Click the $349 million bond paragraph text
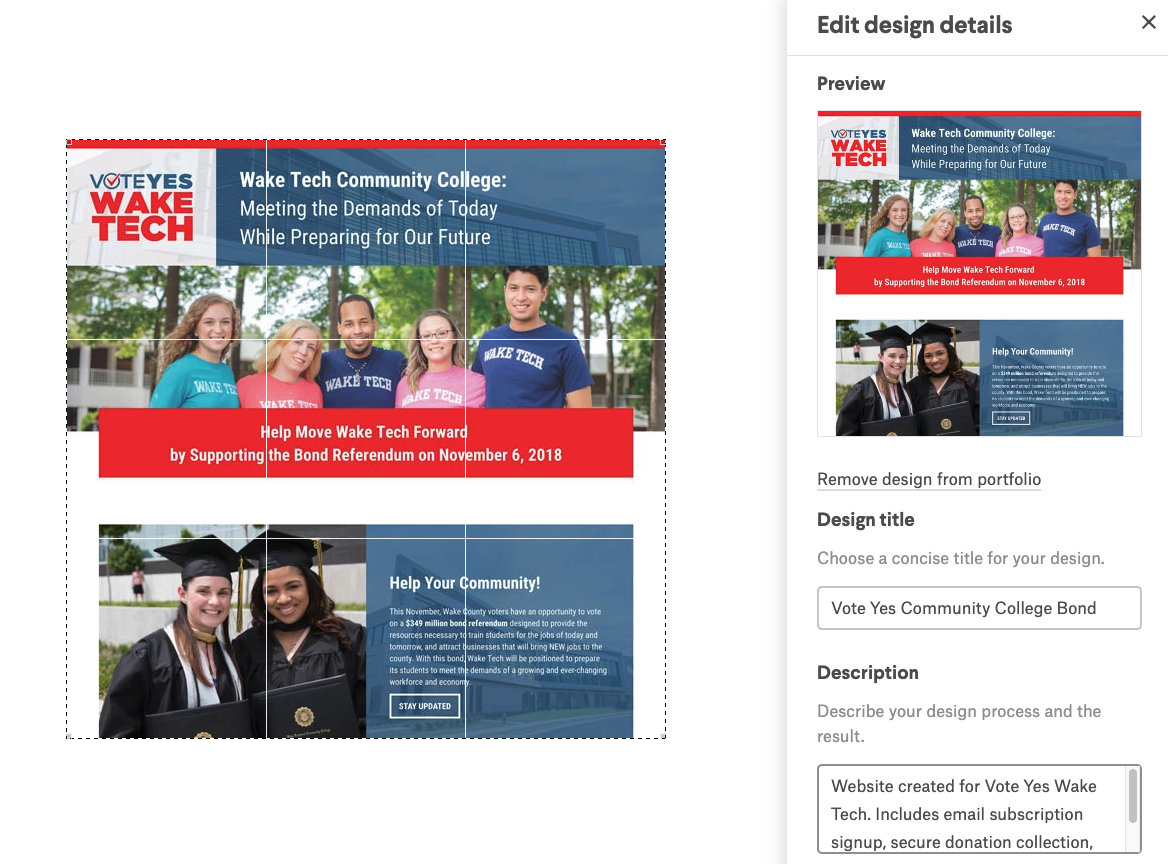 [498, 647]
